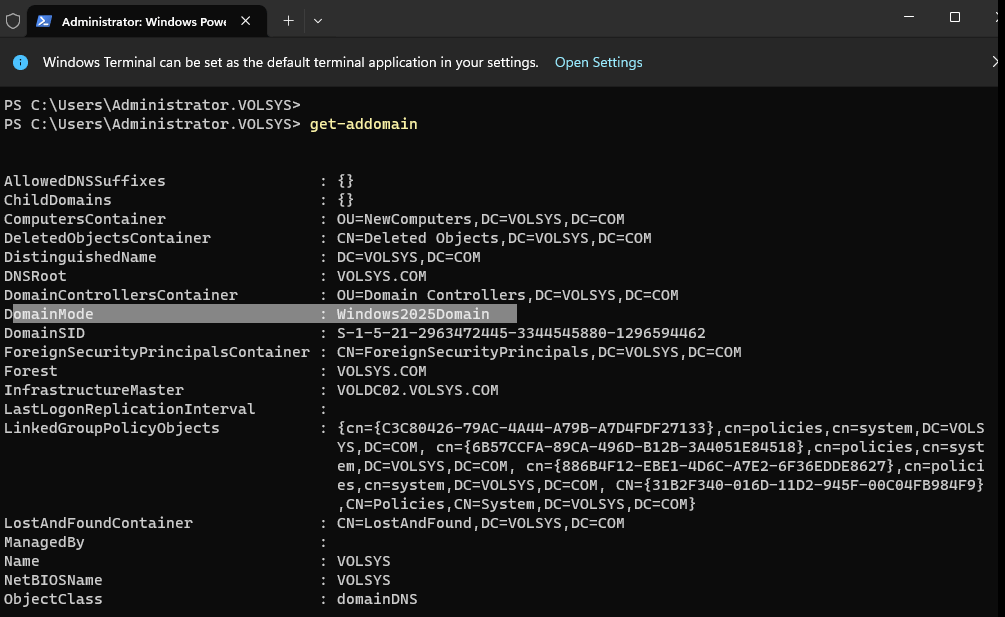Click the administrator shield icon
Image resolution: width=1005 pixels, height=617 pixels.
coord(13,21)
